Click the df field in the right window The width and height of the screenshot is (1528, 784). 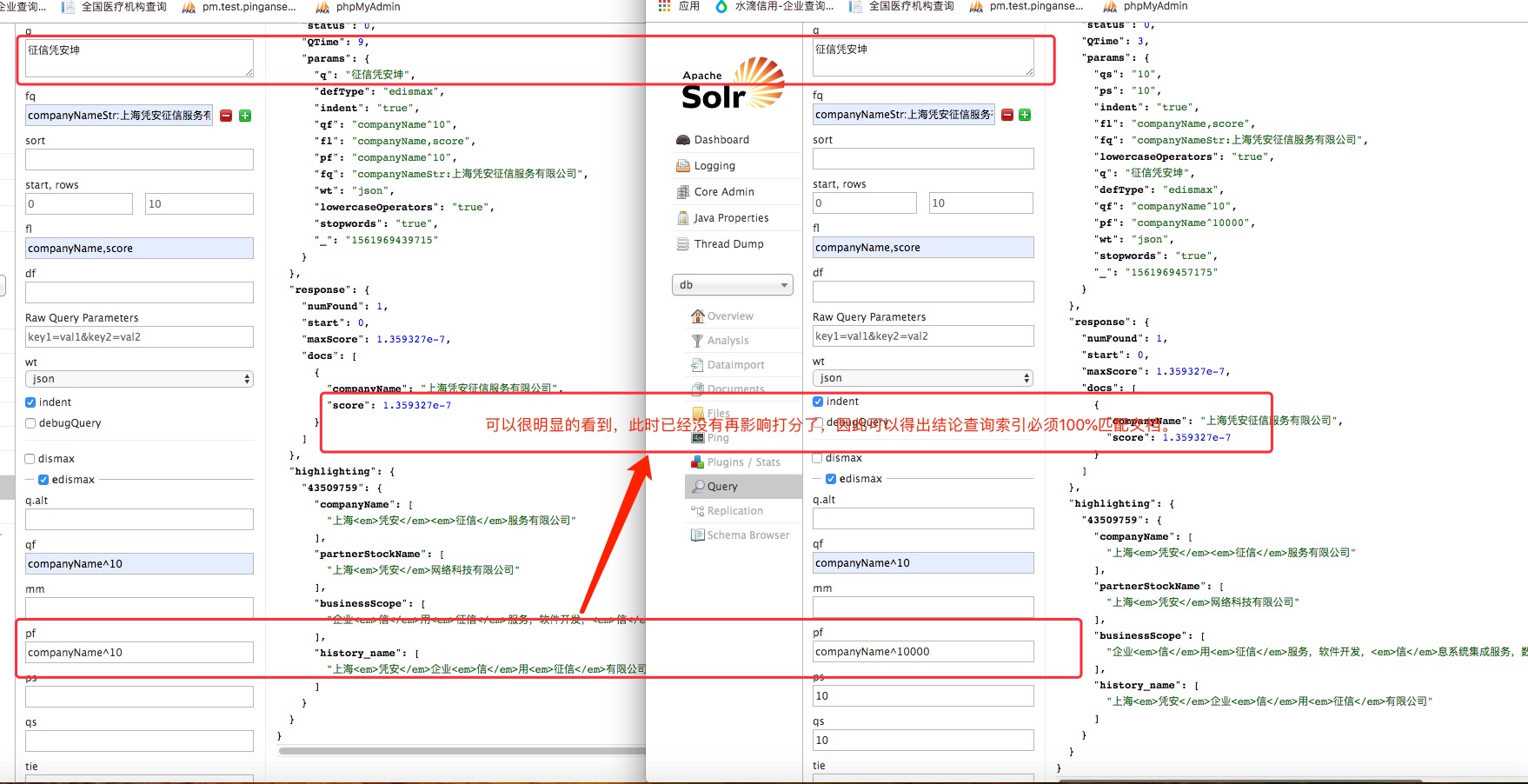click(x=923, y=291)
